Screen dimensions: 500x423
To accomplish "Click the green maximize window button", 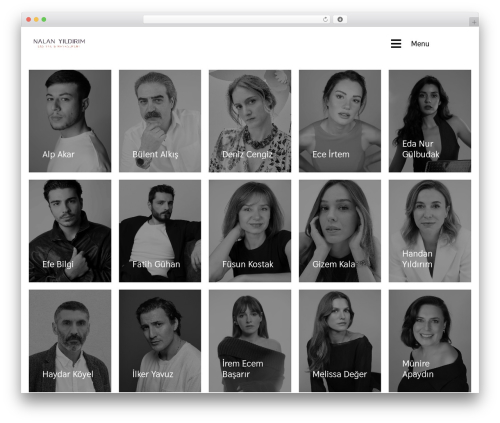I will pos(44,20).
